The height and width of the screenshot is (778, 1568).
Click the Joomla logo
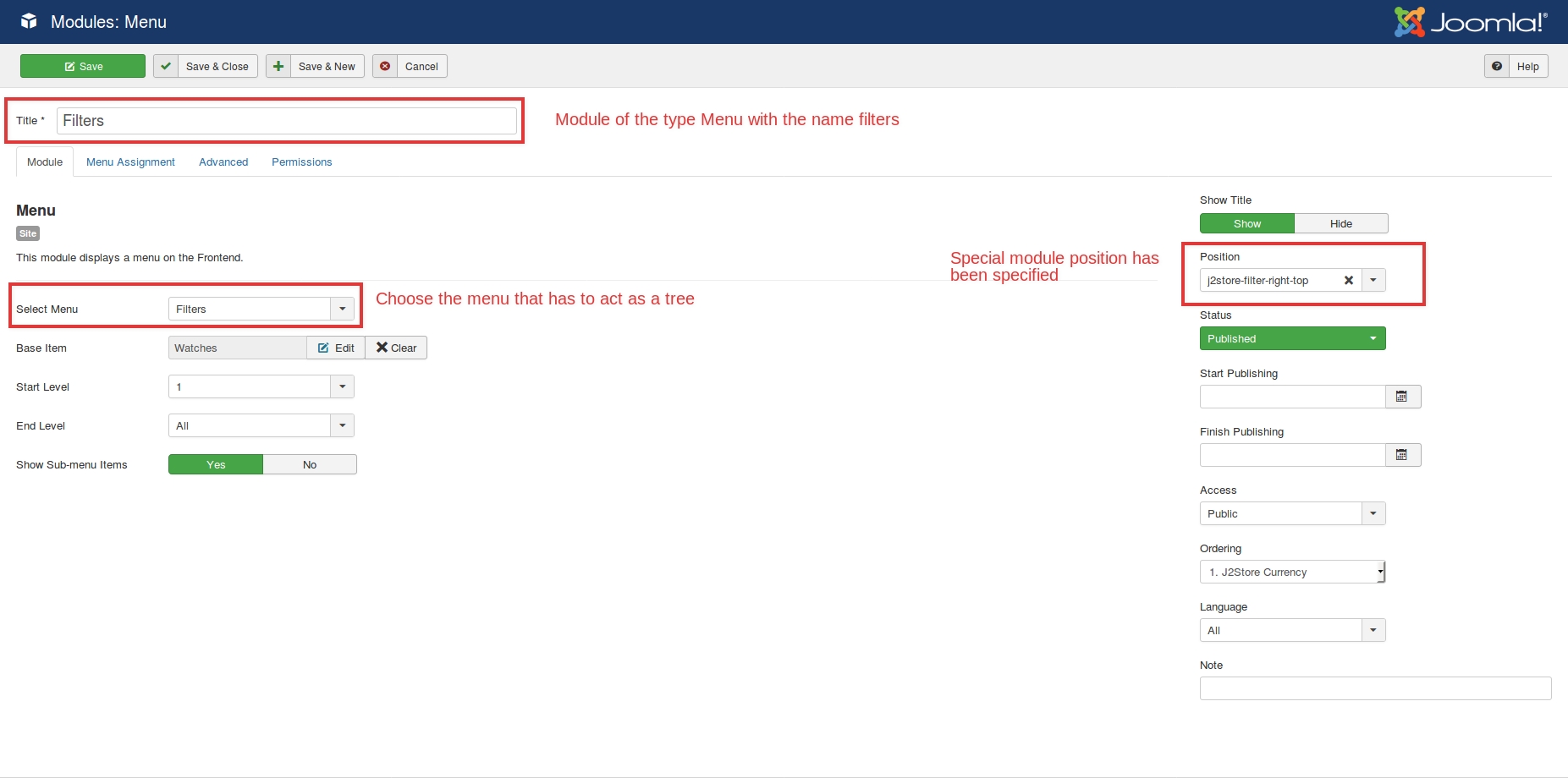pos(1470,22)
